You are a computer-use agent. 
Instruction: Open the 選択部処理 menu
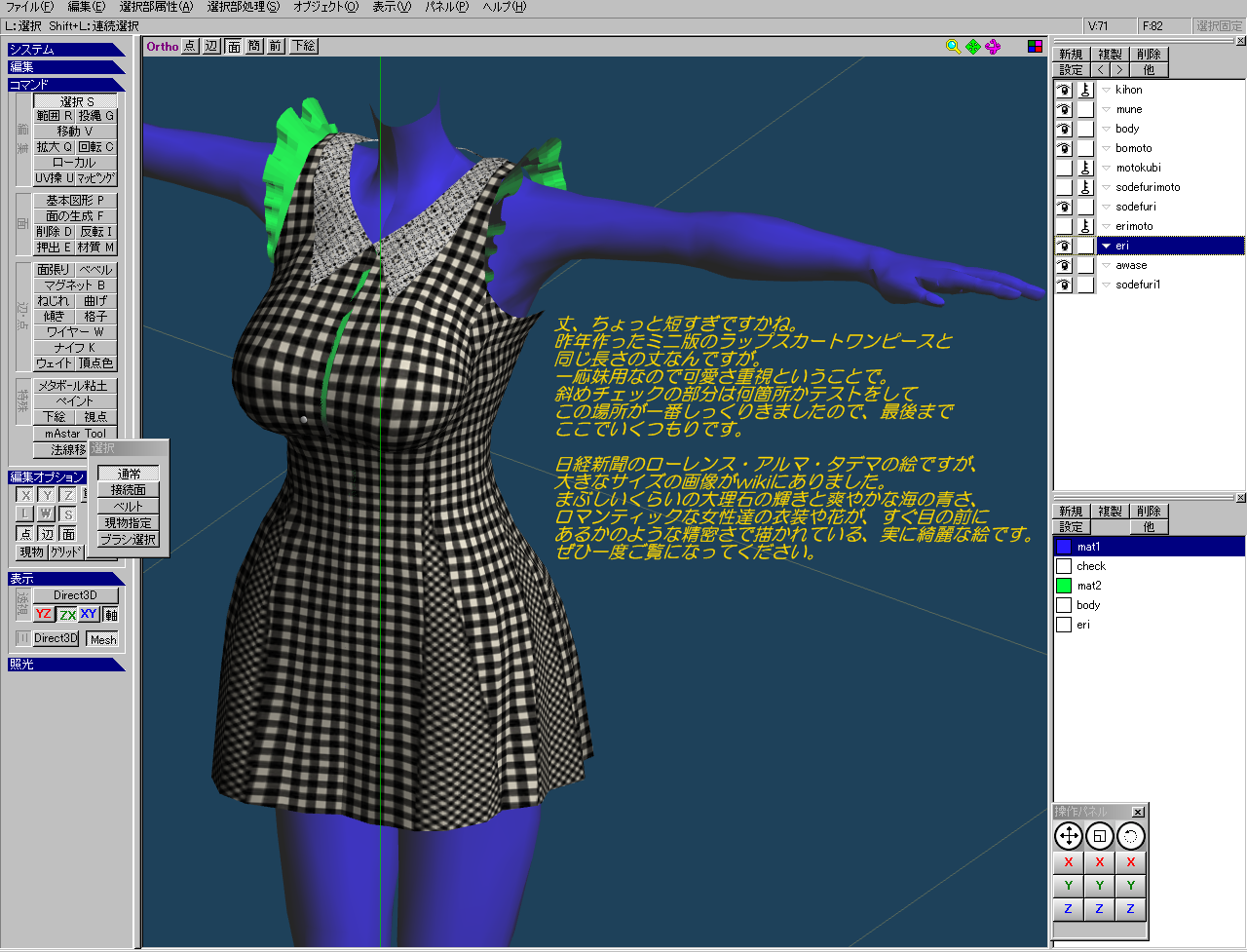[x=243, y=7]
